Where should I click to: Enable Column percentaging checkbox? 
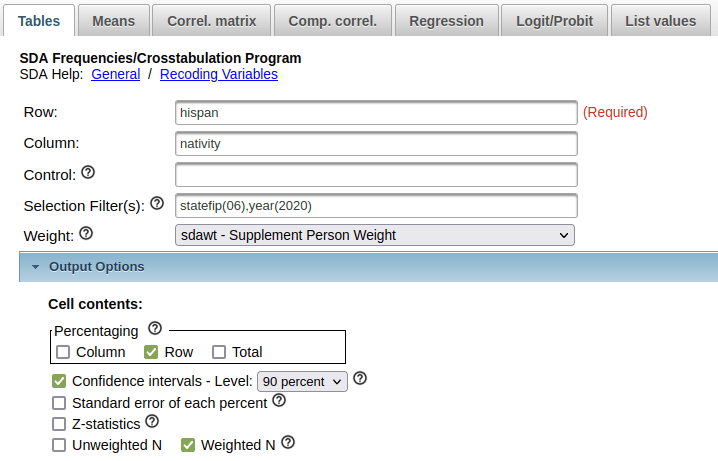[x=63, y=352]
